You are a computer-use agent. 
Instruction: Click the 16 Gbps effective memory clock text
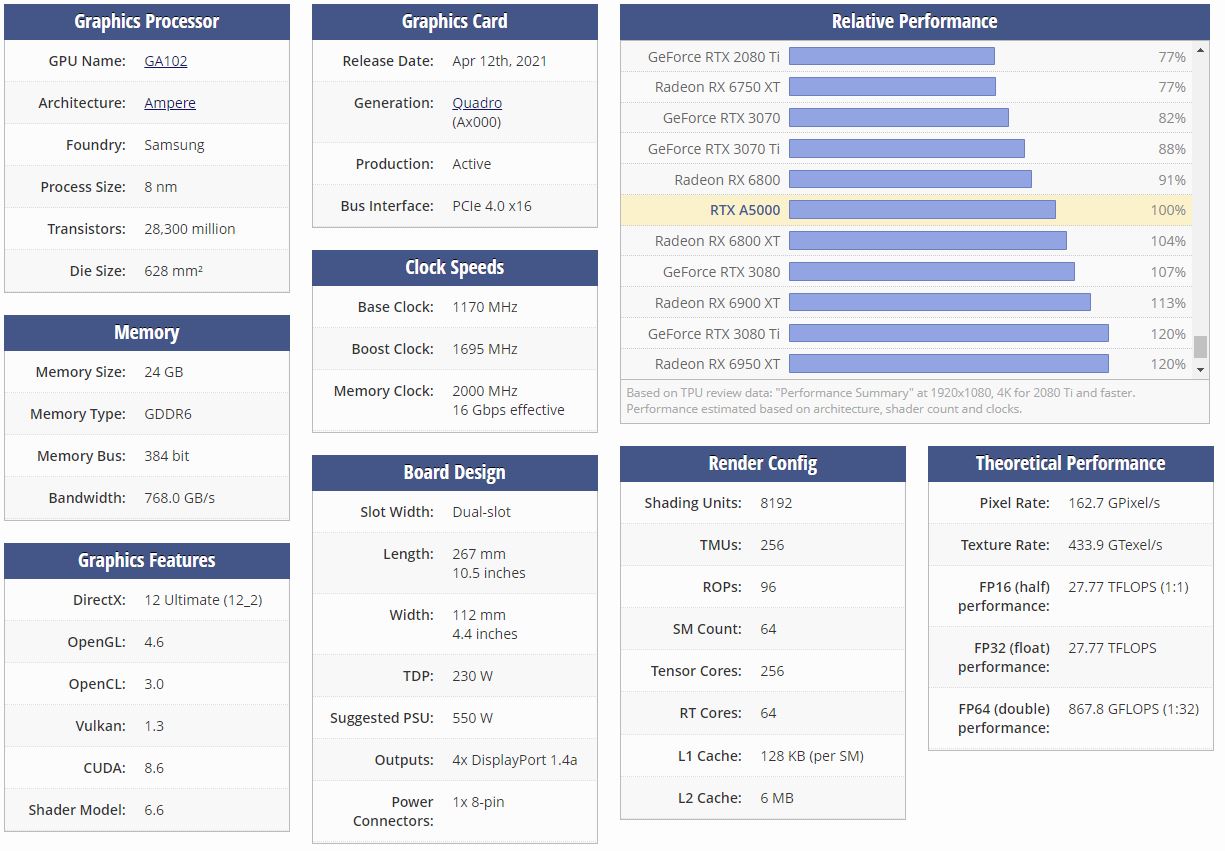point(509,410)
